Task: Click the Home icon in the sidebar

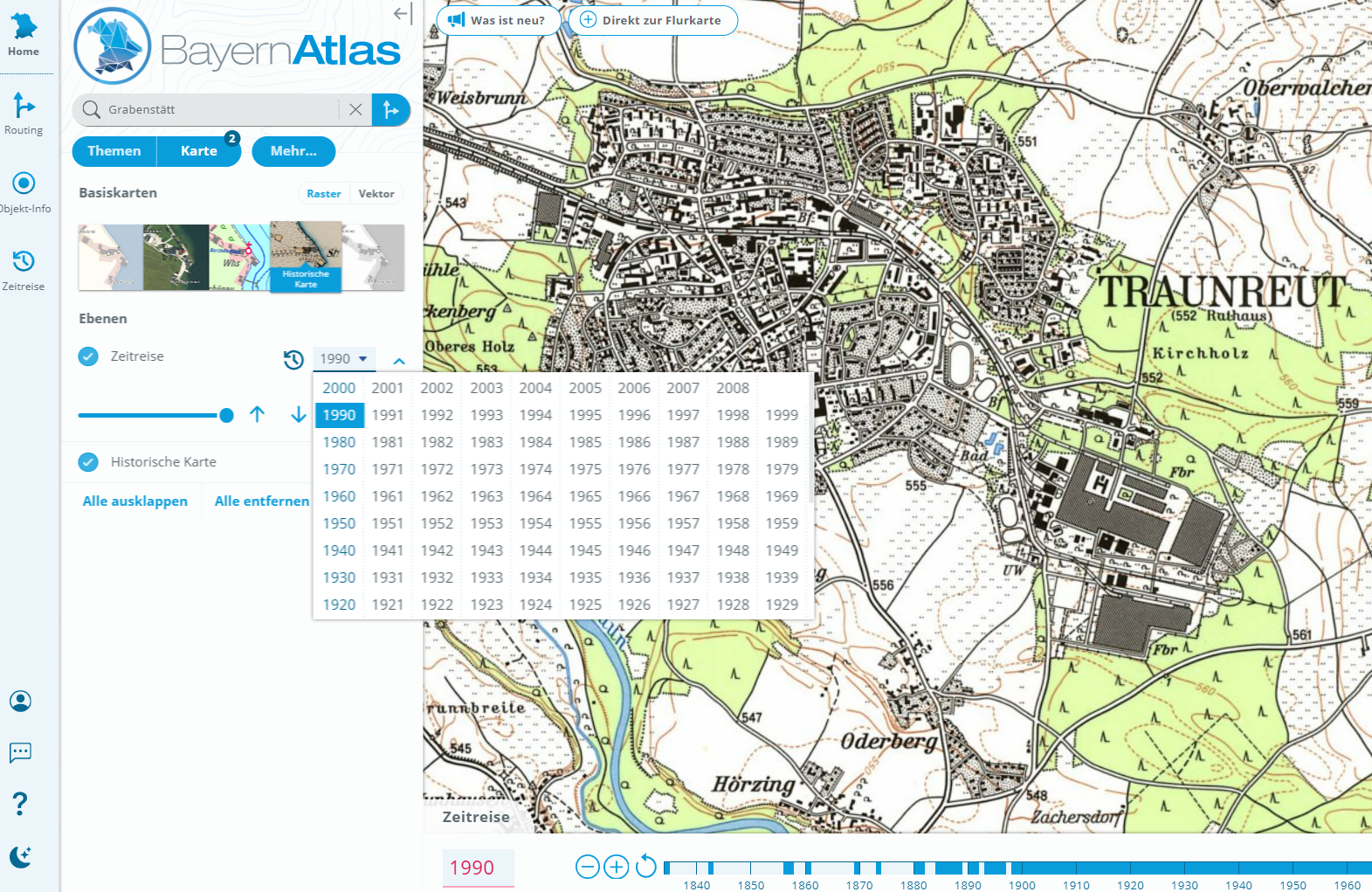Action: [x=24, y=35]
